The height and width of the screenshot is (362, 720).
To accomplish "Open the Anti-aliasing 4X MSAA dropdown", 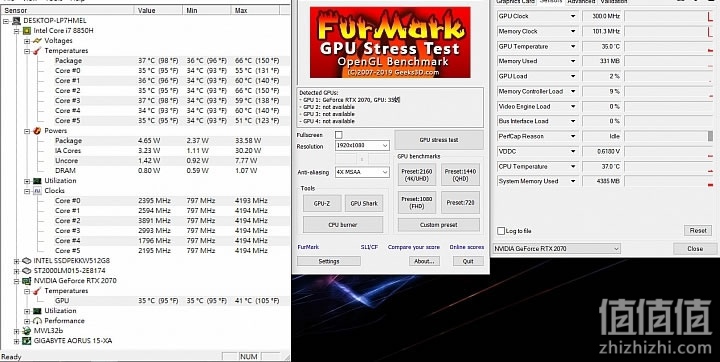I will 362,172.
